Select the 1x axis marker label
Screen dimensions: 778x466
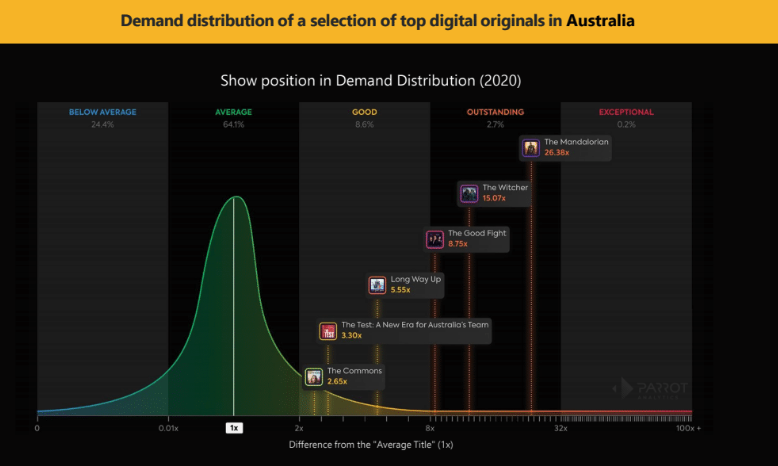(234, 428)
